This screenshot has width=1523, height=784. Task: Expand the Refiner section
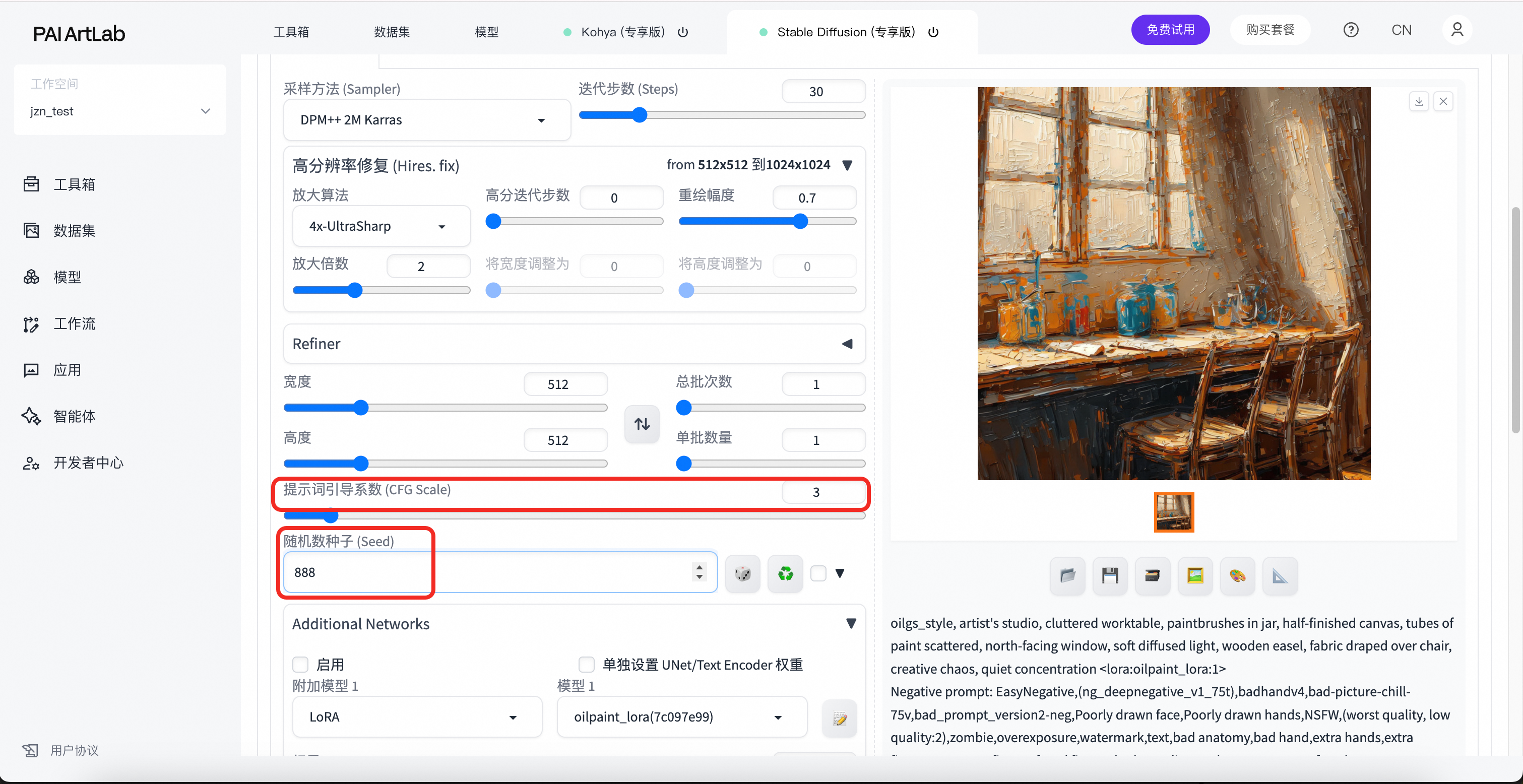coord(847,344)
